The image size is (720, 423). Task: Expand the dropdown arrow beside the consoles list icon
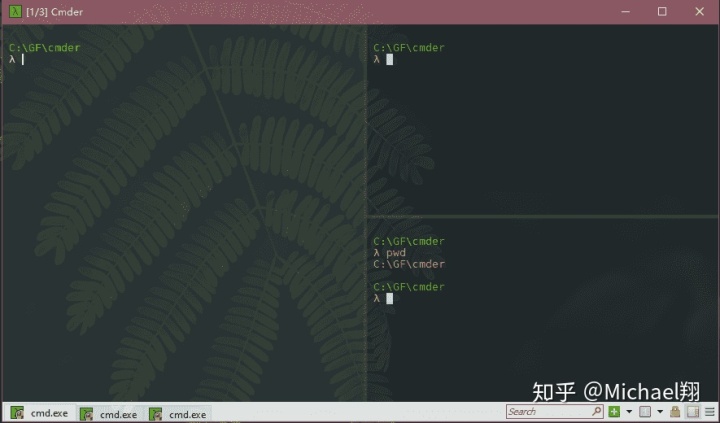pos(660,412)
